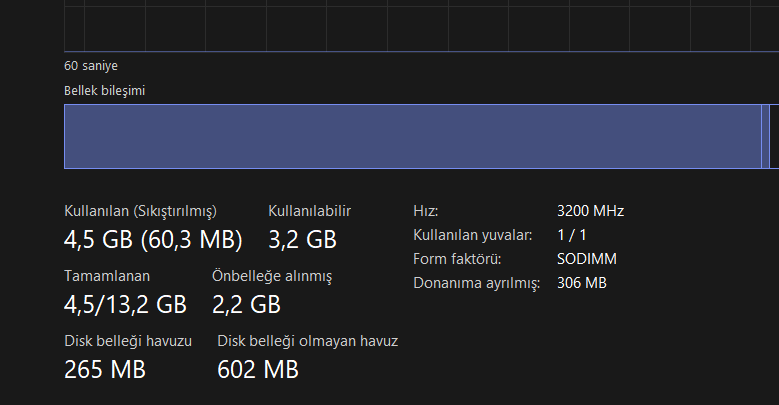This screenshot has width=779, height=405.
Task: Click the "Disk belleği olmayan havuz" label
Action: point(308,341)
